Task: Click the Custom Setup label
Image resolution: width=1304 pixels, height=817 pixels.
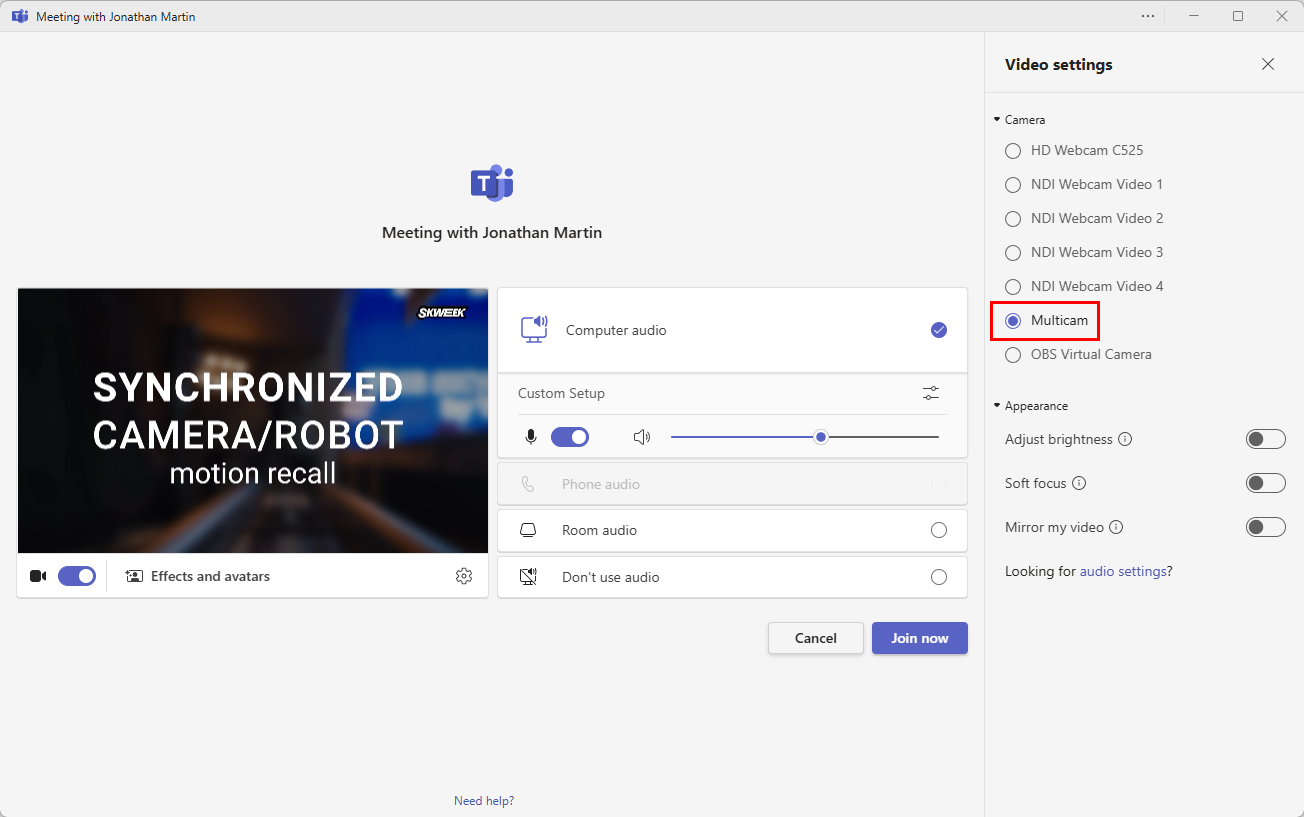Action: click(561, 393)
